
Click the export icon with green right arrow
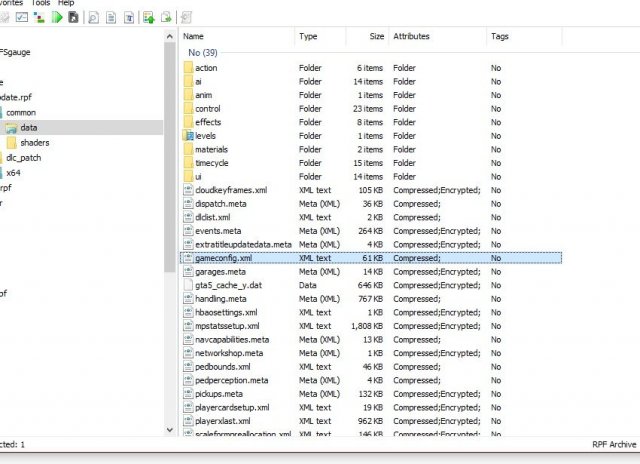point(166,18)
